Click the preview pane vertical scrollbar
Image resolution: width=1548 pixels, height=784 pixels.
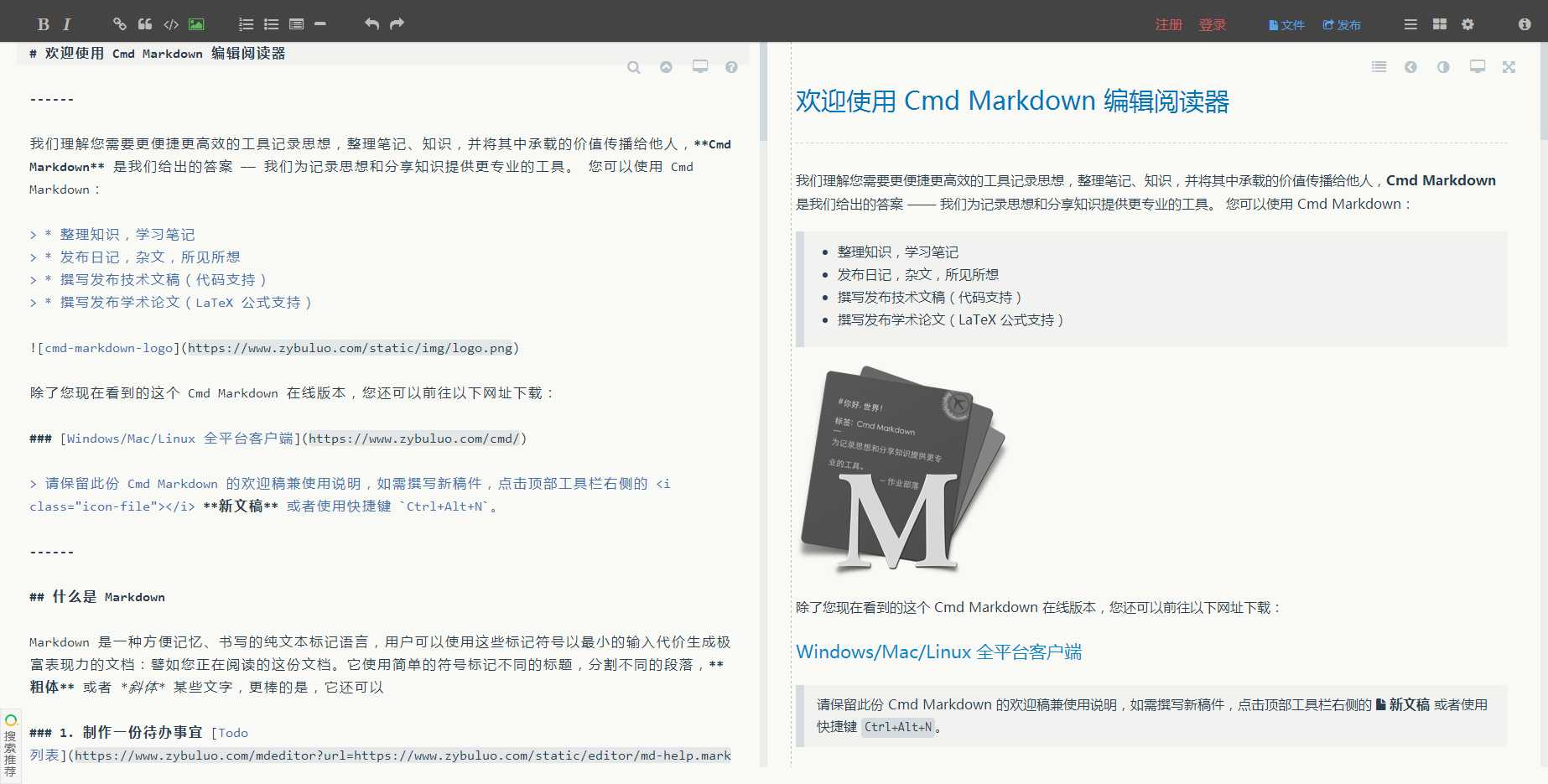(1544, 91)
